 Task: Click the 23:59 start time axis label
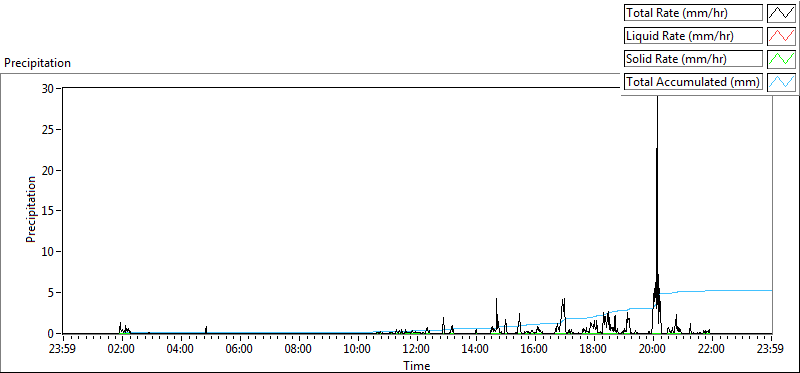pos(63,350)
